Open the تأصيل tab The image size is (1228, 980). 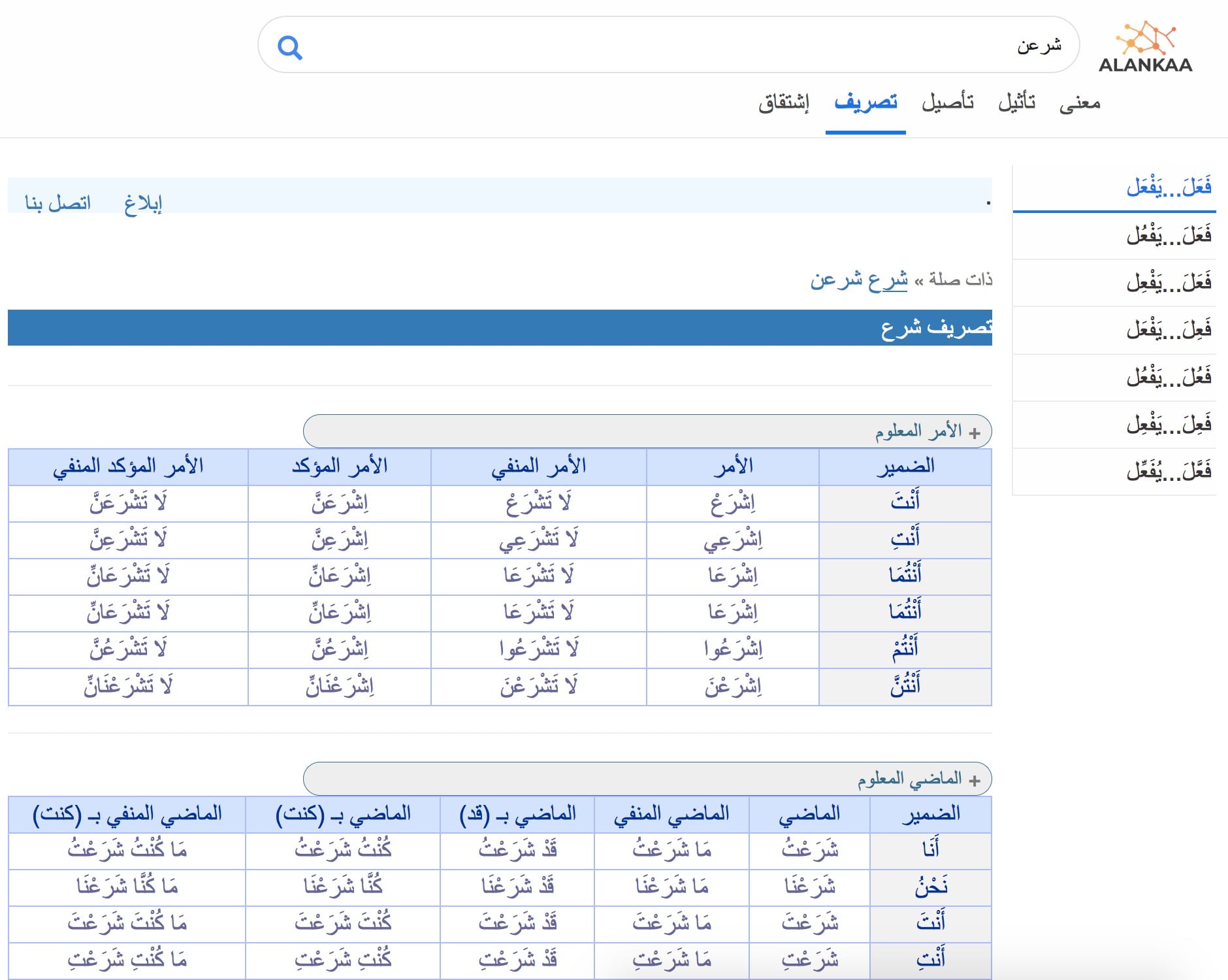948,103
